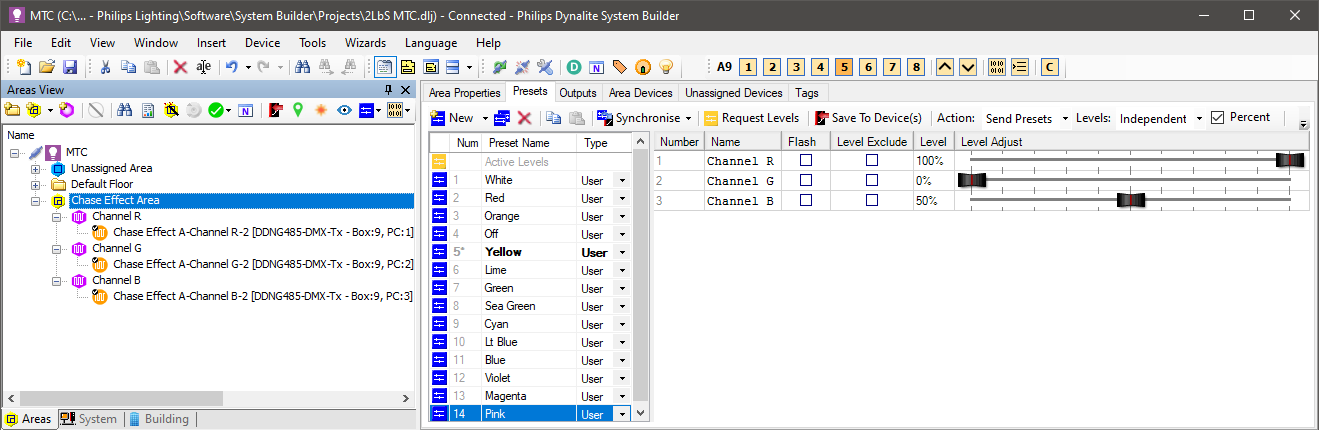Click the green location pin icon in Areas View
This screenshot has height=430, width=1319.
[297, 110]
